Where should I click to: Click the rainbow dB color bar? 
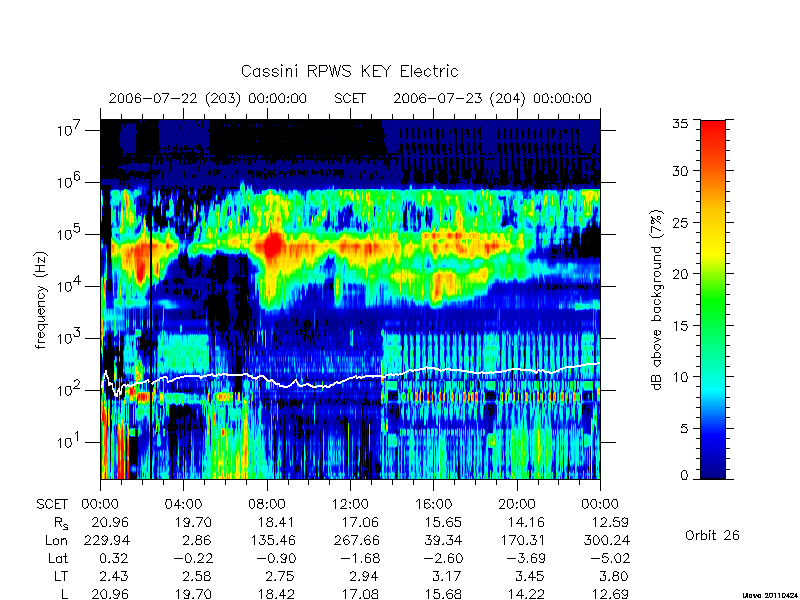pyautogui.click(x=713, y=299)
